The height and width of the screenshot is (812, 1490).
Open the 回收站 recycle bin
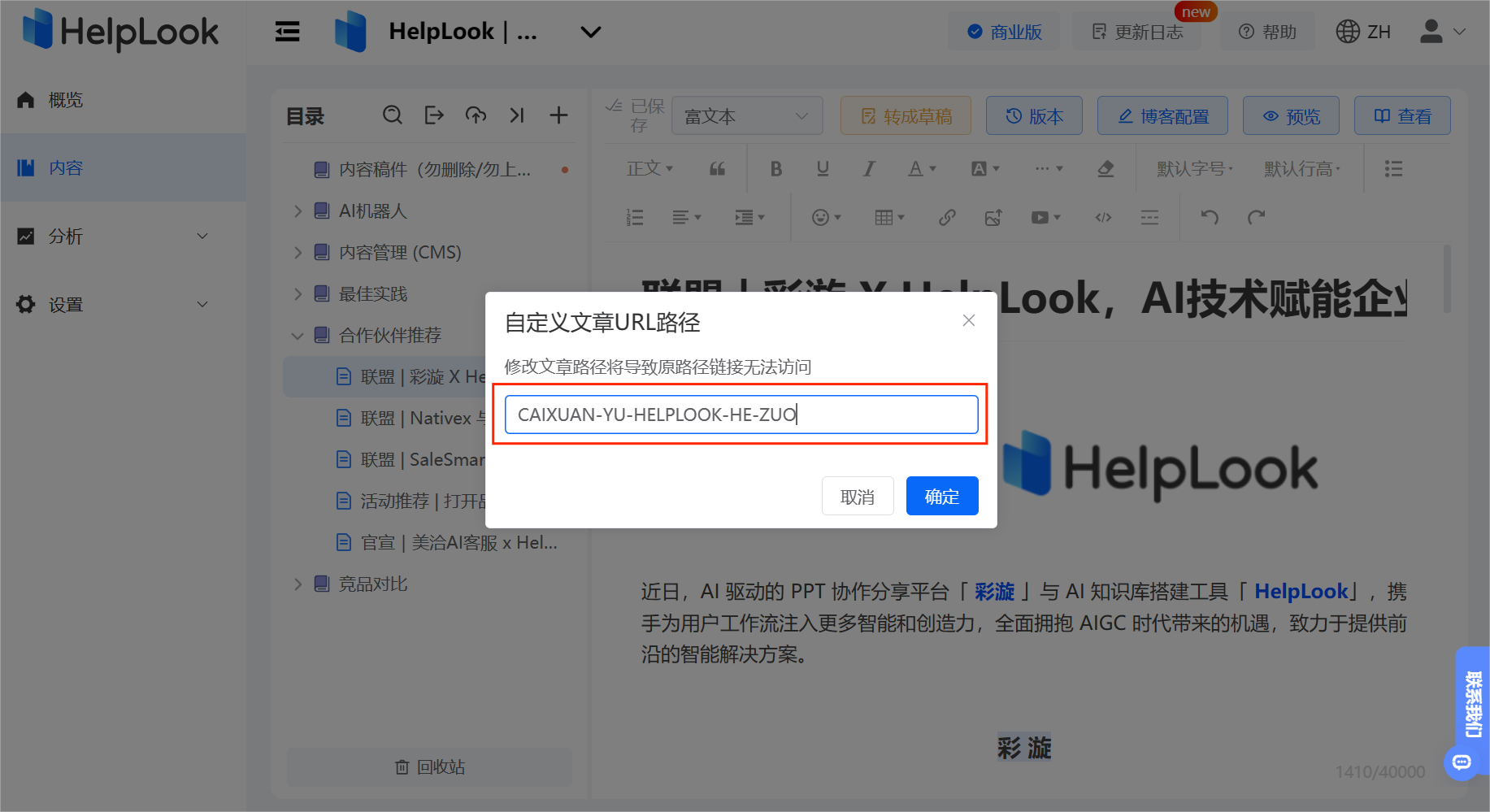(429, 767)
